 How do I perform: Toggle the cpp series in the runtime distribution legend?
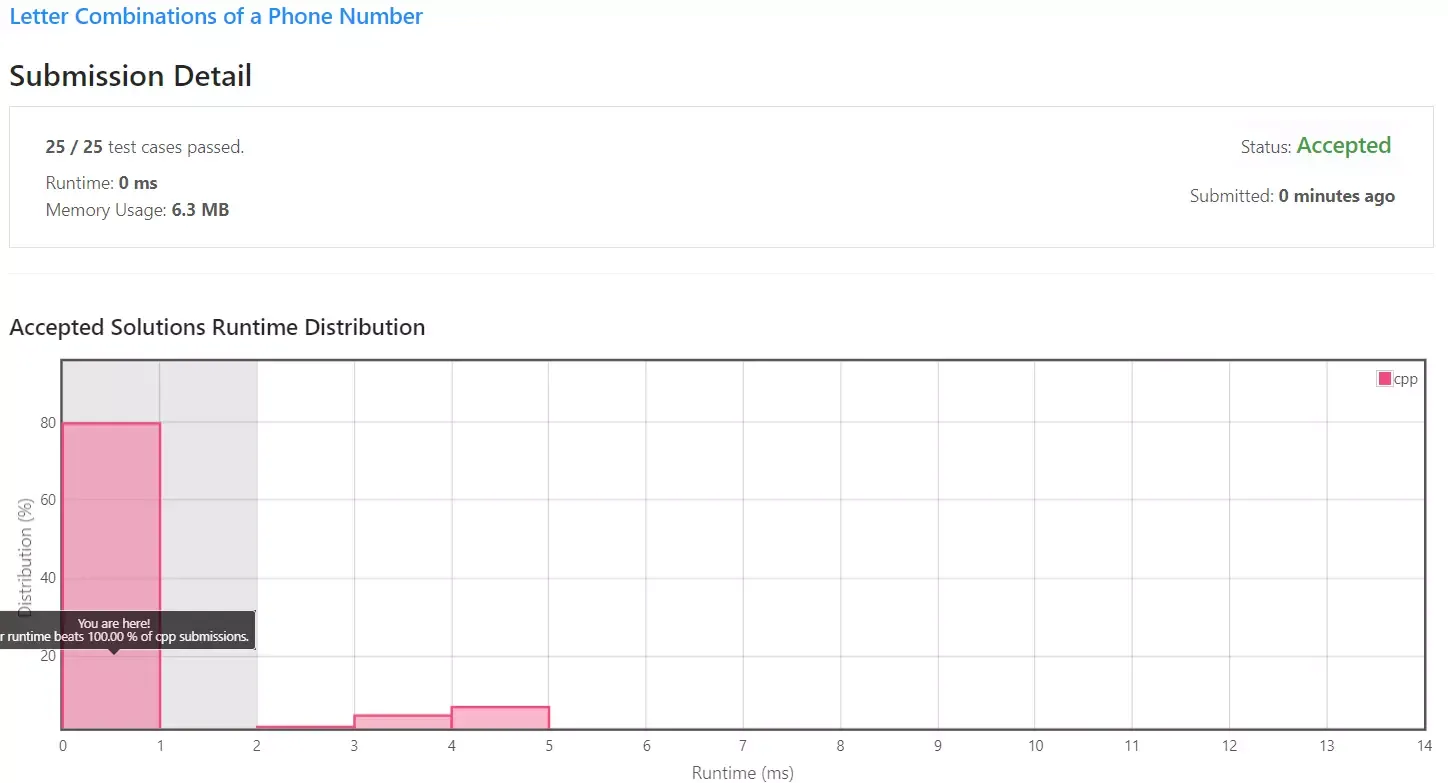coord(1397,378)
